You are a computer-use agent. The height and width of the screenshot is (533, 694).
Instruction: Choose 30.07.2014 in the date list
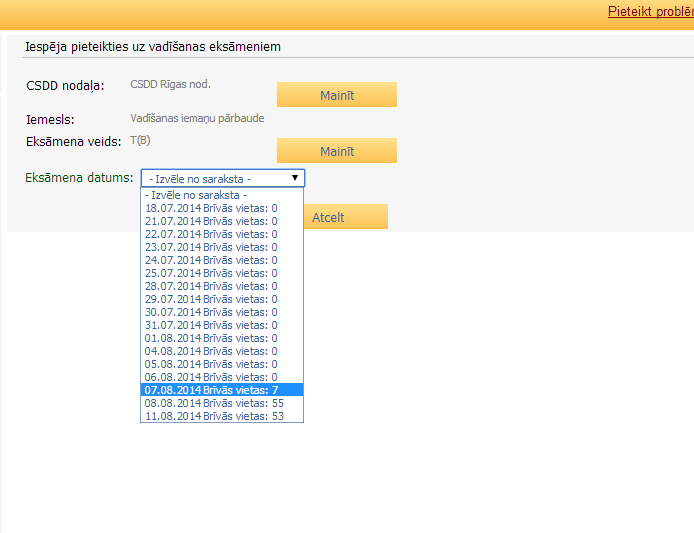[x=222, y=312]
